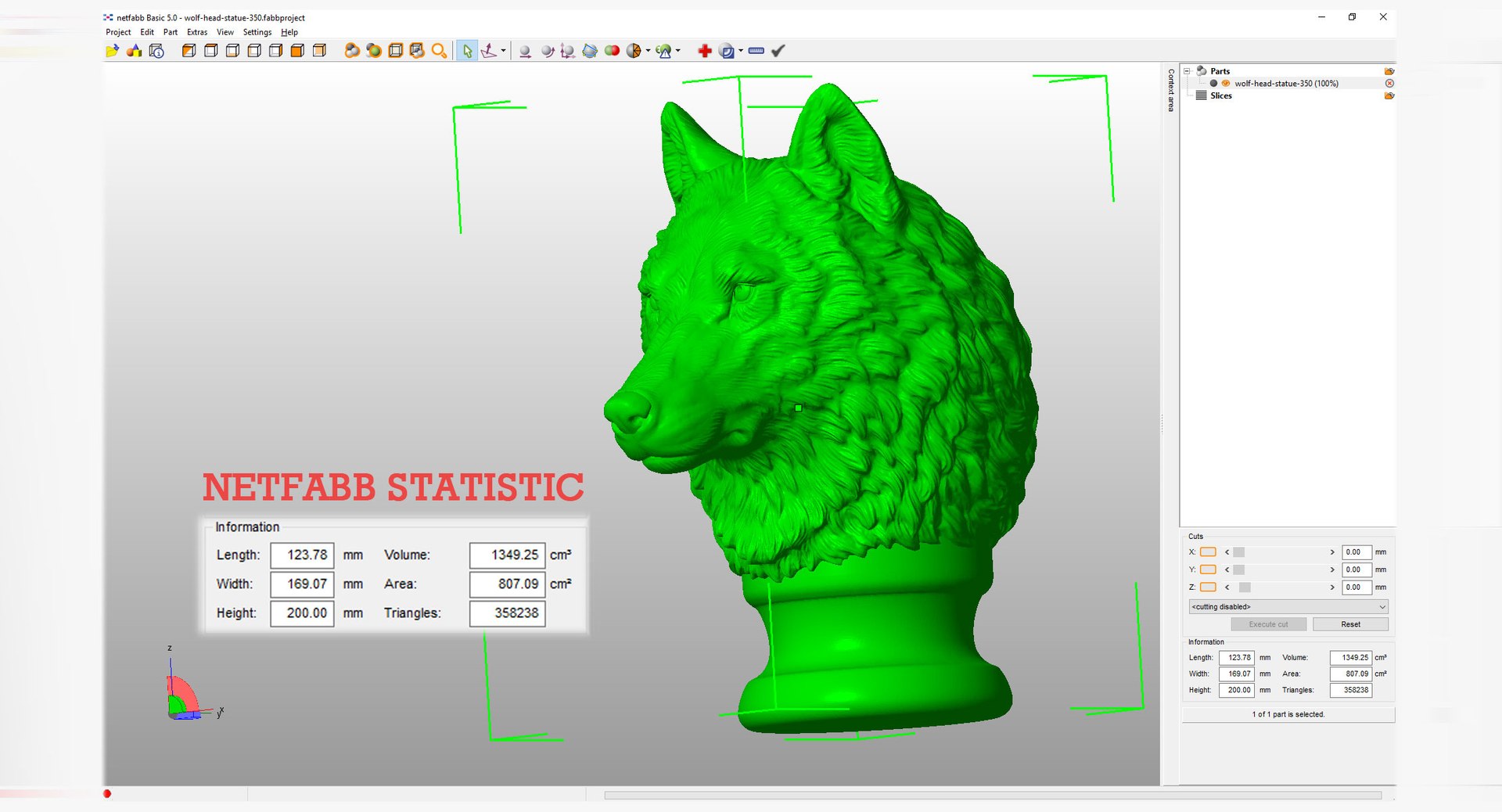1502x812 pixels.
Task: Open dropdown arrow beside align to plane tool
Action: point(503,51)
